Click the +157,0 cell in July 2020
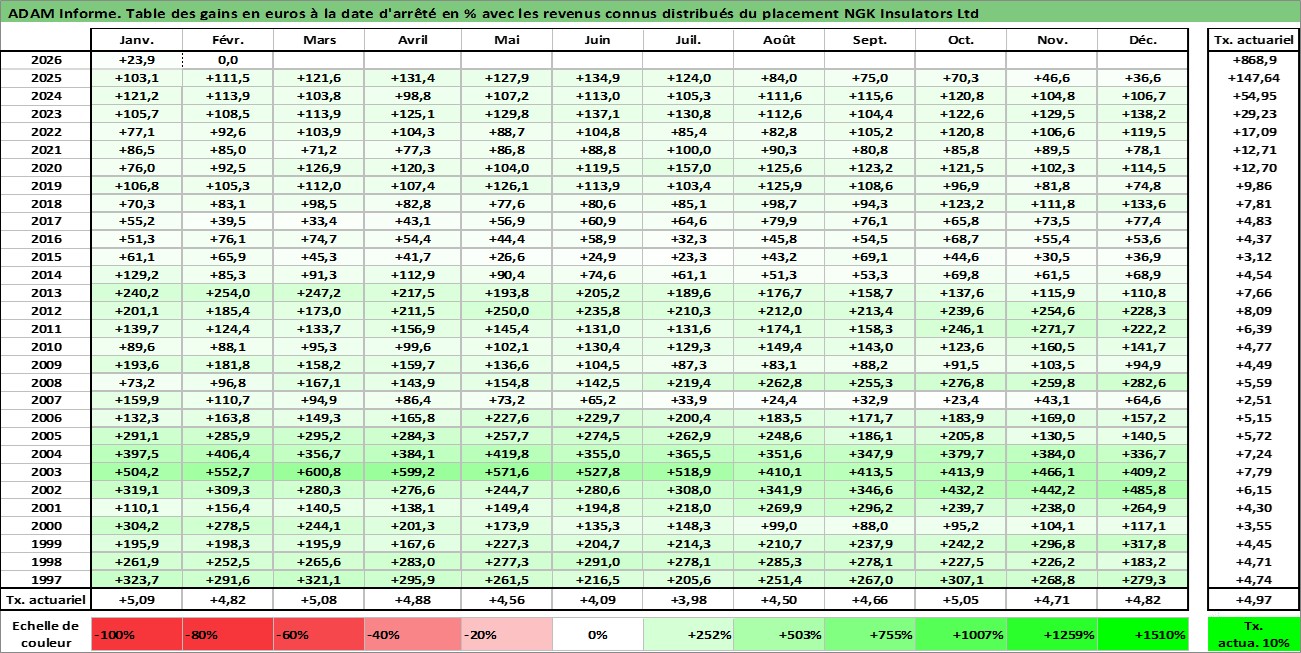The width and height of the screenshot is (1301, 653). click(x=687, y=168)
